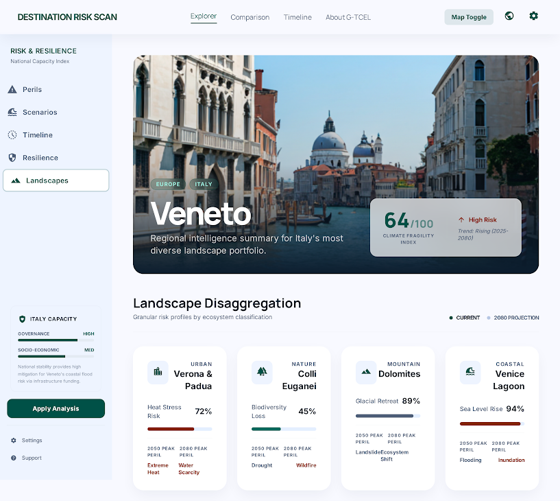Click the Support help icon
Image resolution: width=560 pixels, height=501 pixels.
tap(14, 458)
